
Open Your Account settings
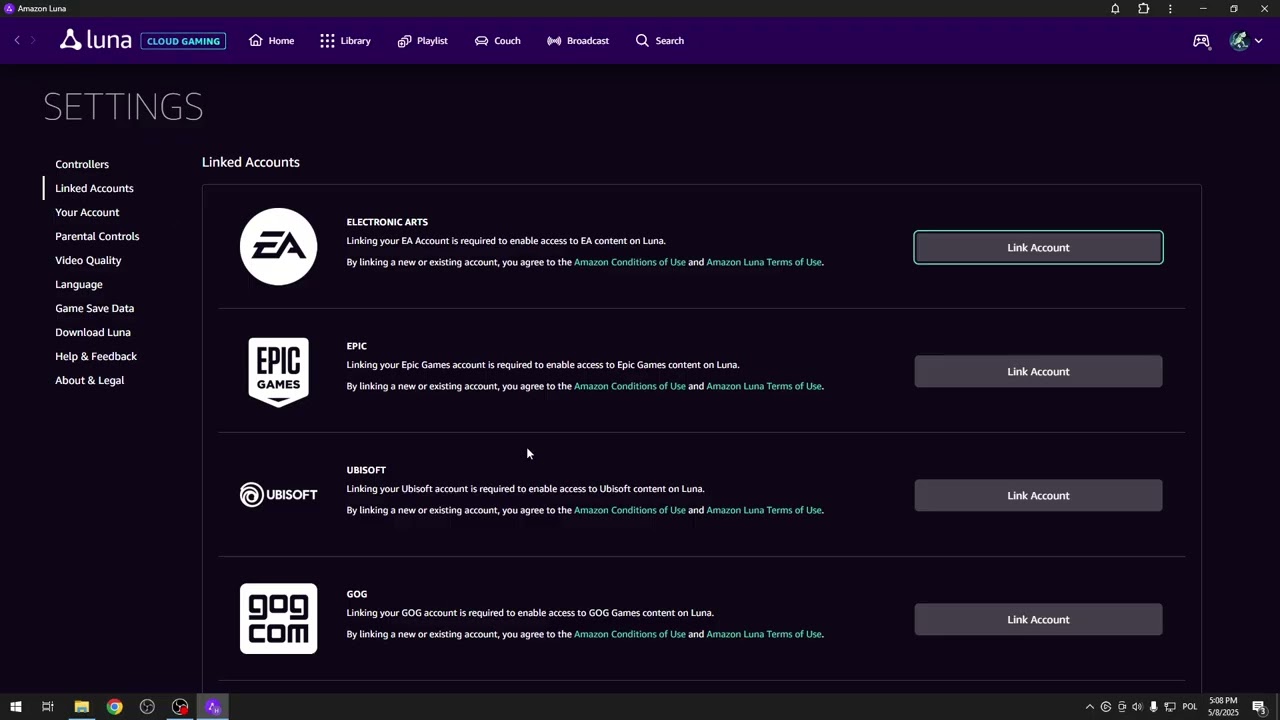(87, 212)
